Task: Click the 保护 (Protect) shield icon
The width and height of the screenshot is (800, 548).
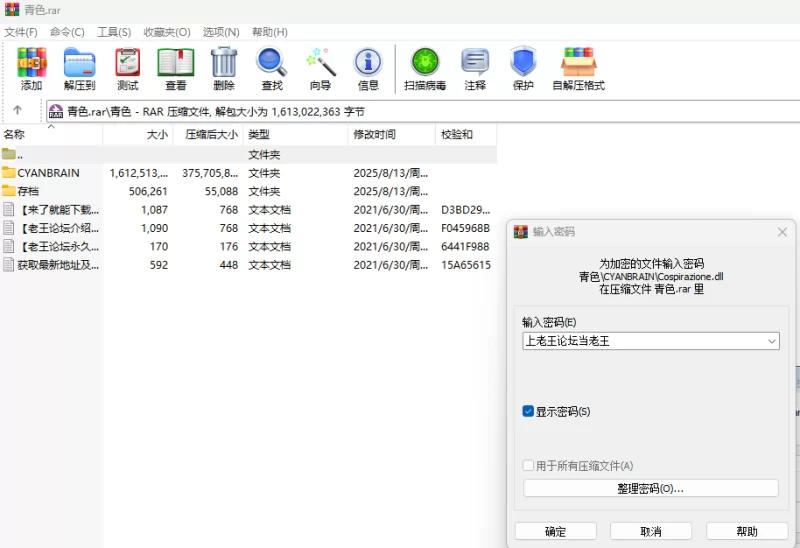Action: click(x=523, y=62)
